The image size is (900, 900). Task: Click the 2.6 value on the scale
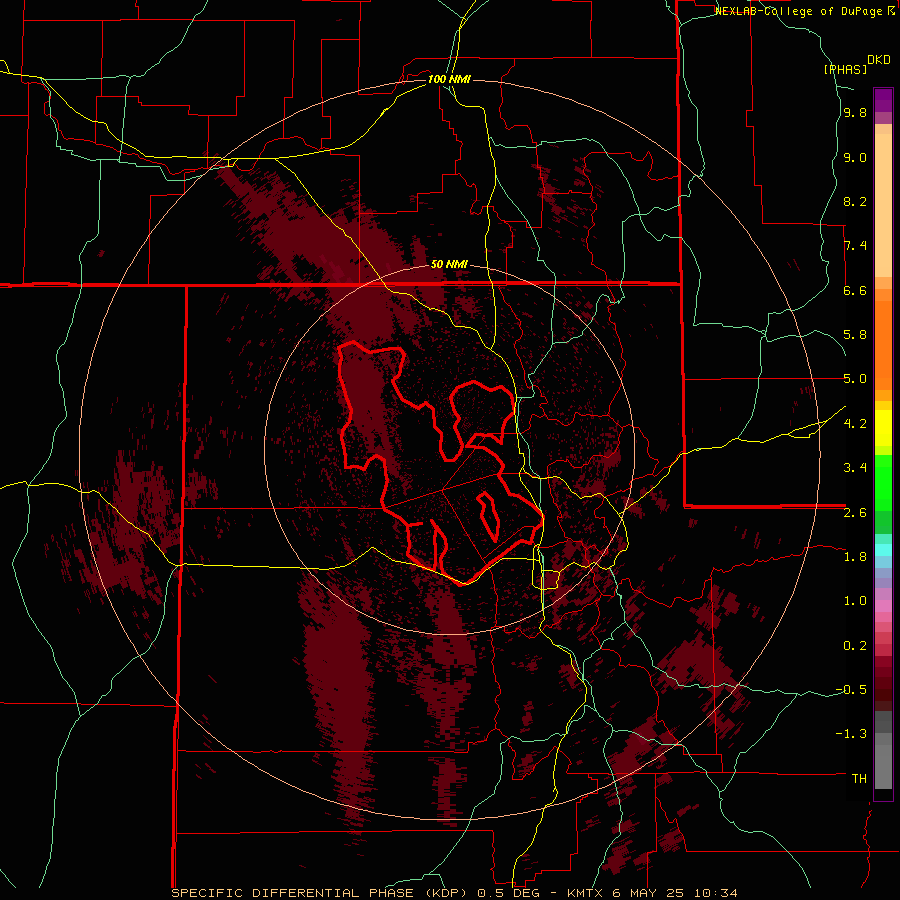855,513
